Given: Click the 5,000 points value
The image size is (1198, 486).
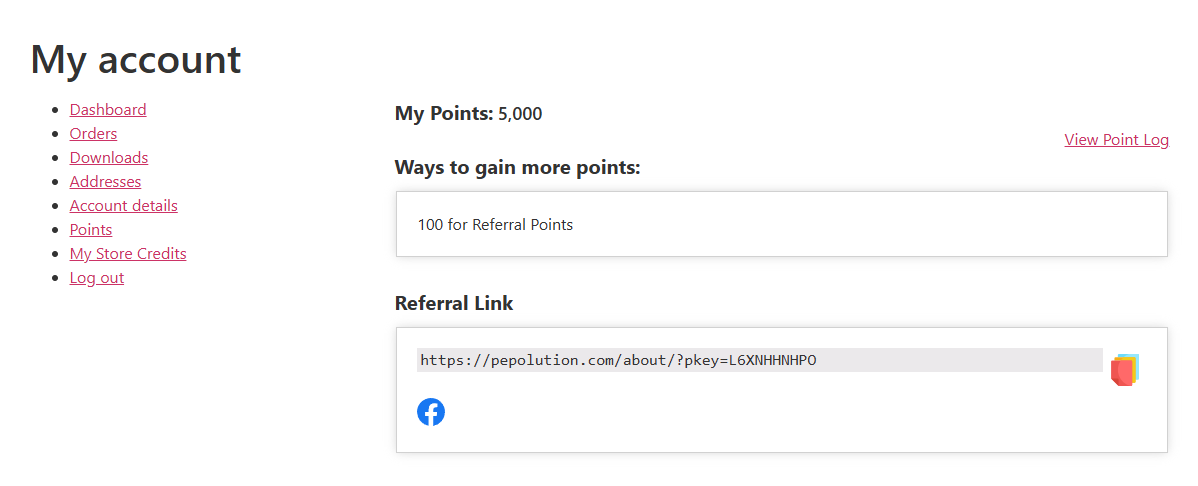Looking at the screenshot, I should [x=520, y=114].
